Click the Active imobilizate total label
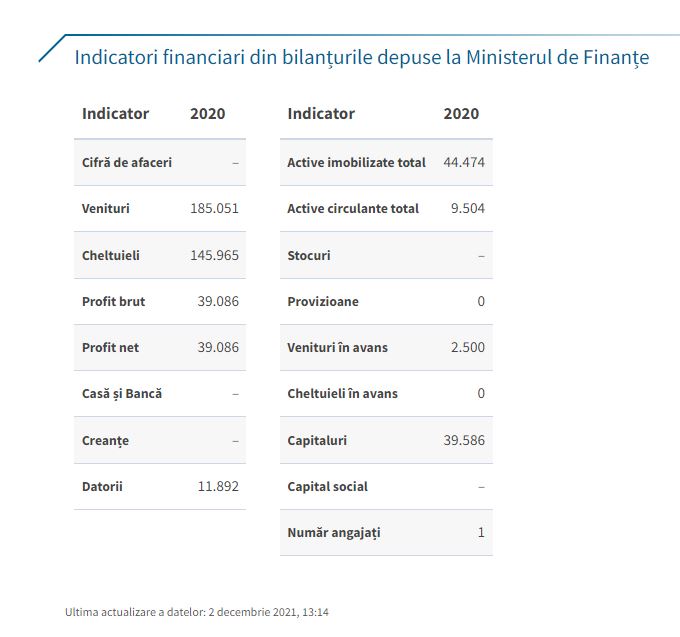The width and height of the screenshot is (680, 637). coord(356,162)
